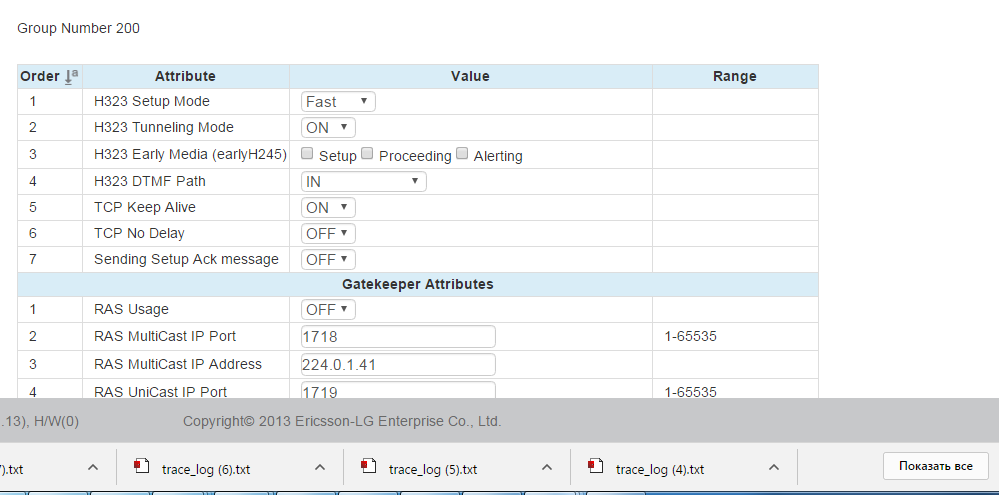Open options chevron for trace_log (4).txt

tap(774, 467)
